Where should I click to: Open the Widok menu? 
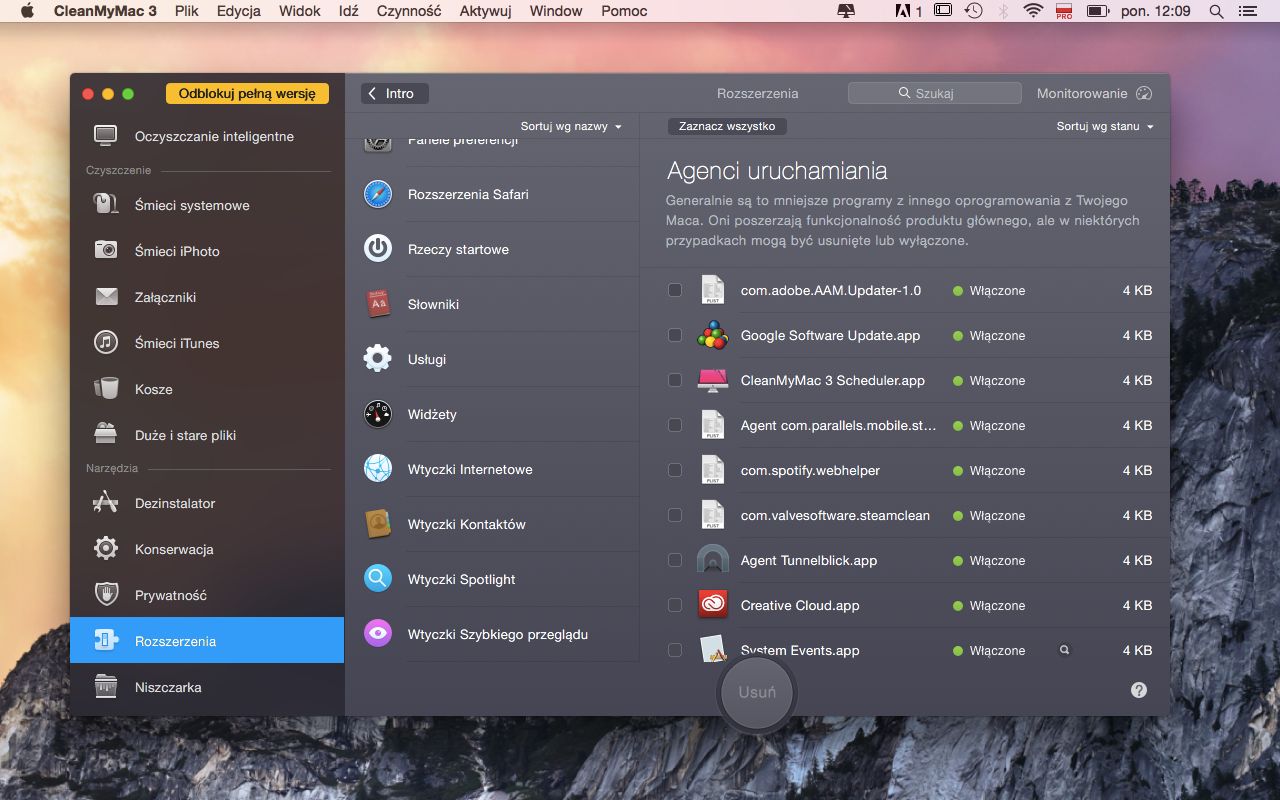click(300, 11)
